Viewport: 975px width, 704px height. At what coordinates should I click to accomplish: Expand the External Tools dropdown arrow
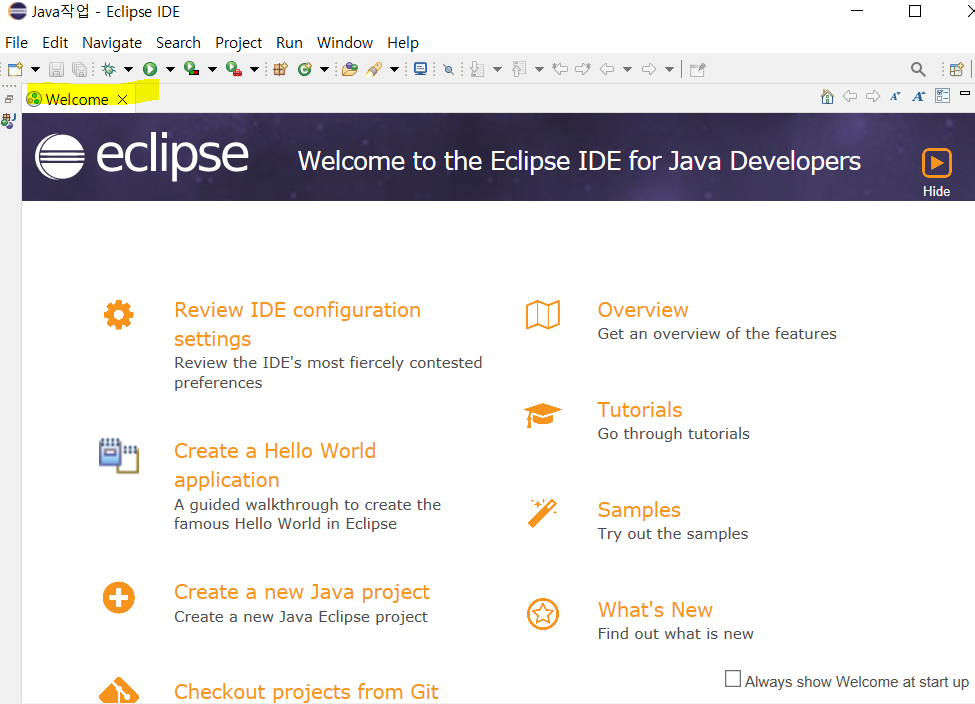coord(254,69)
